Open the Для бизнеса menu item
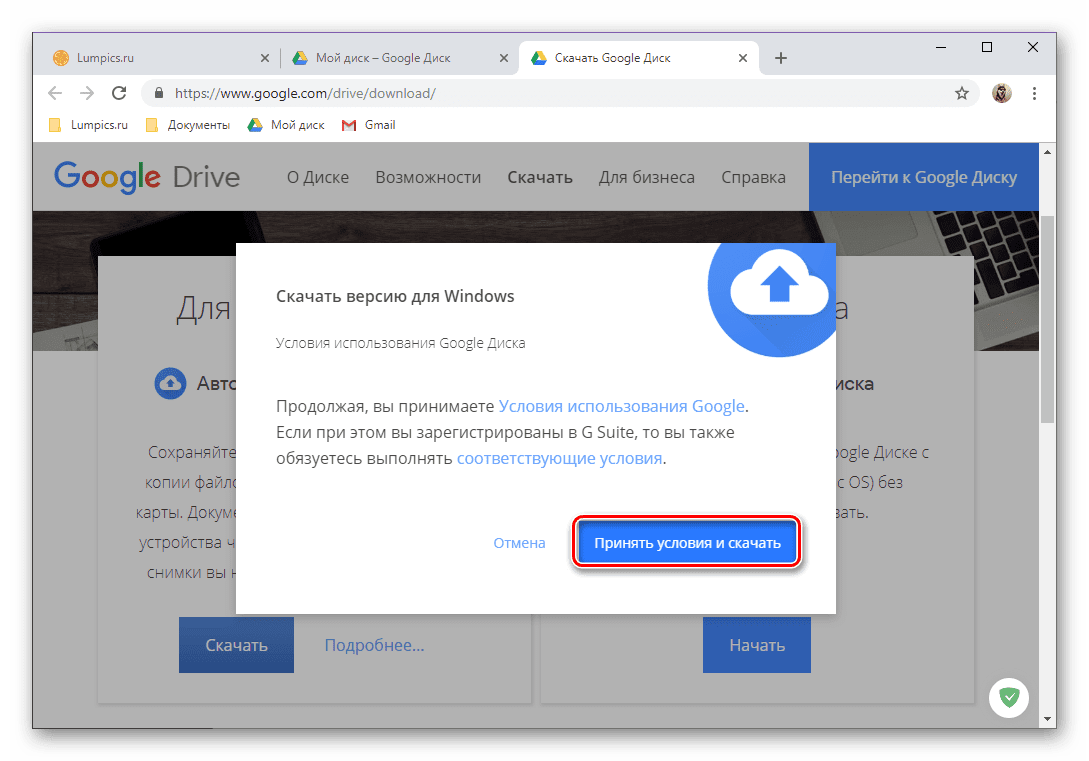This screenshot has width=1089, height=761. [x=647, y=177]
